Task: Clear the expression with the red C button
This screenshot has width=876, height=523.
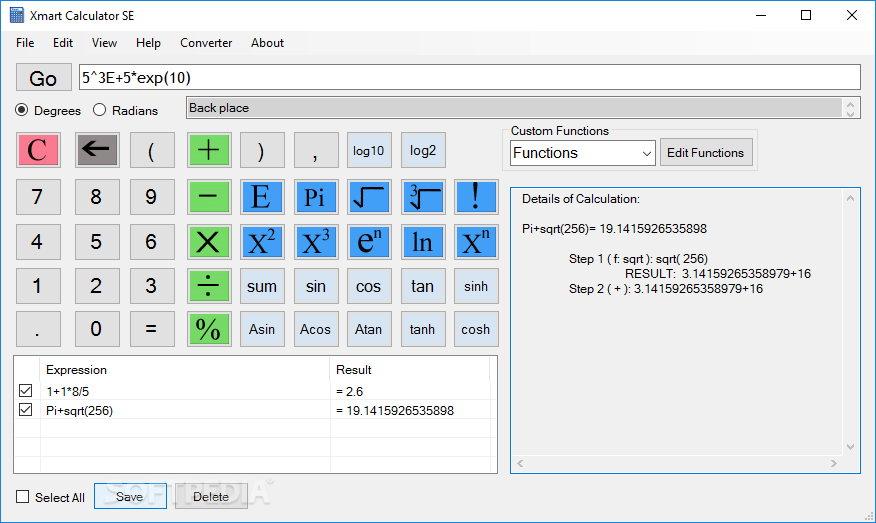Action: (x=38, y=150)
